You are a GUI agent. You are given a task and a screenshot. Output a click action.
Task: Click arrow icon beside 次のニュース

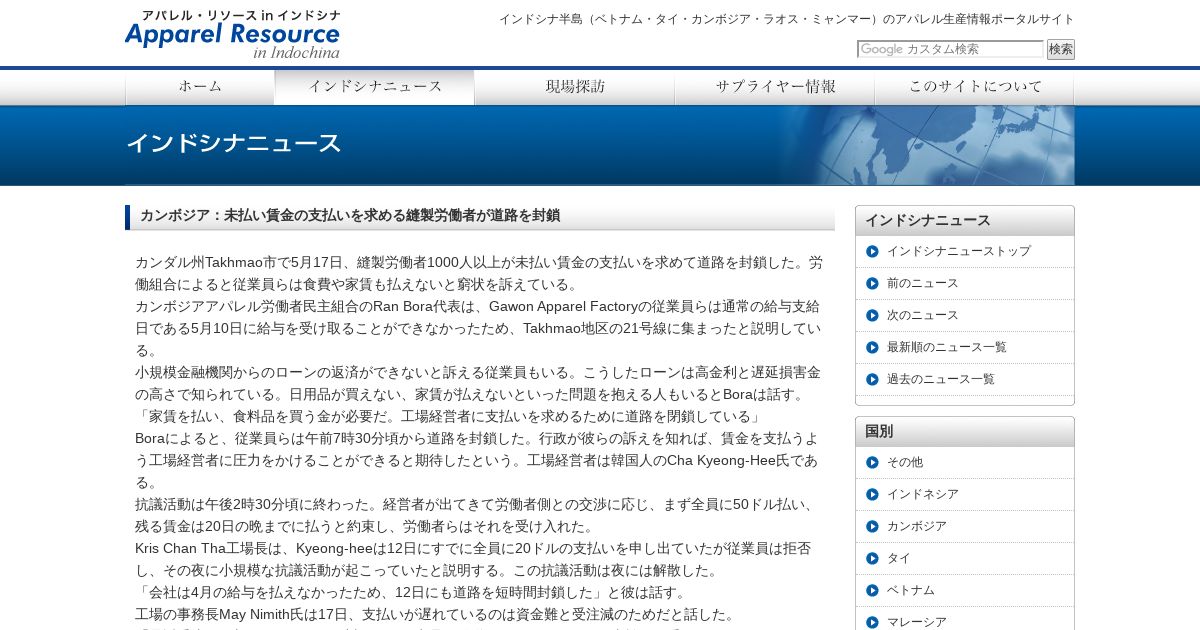tap(872, 315)
